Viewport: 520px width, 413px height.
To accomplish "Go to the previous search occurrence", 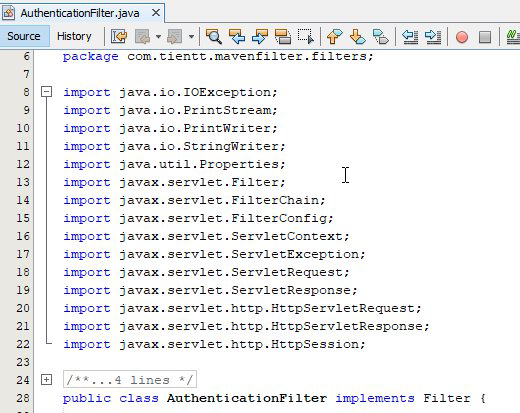I will [x=237, y=36].
